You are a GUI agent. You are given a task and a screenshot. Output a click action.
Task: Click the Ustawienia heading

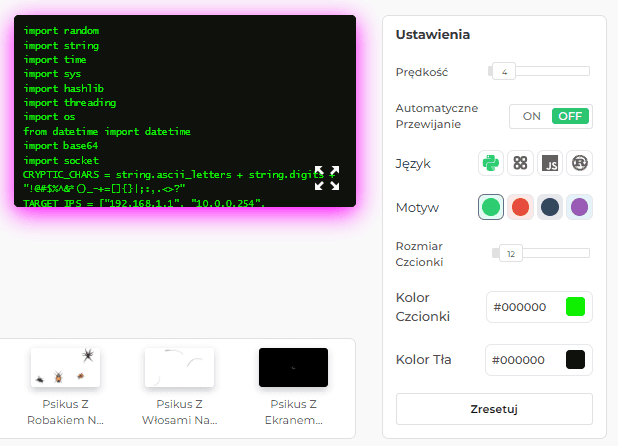[433, 35]
